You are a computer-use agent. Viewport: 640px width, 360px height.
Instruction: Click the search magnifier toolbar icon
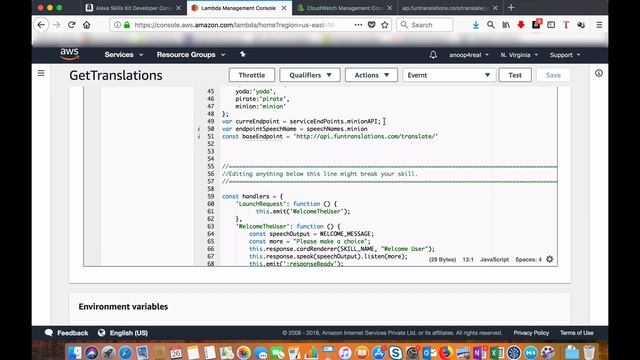[x=491, y=25]
